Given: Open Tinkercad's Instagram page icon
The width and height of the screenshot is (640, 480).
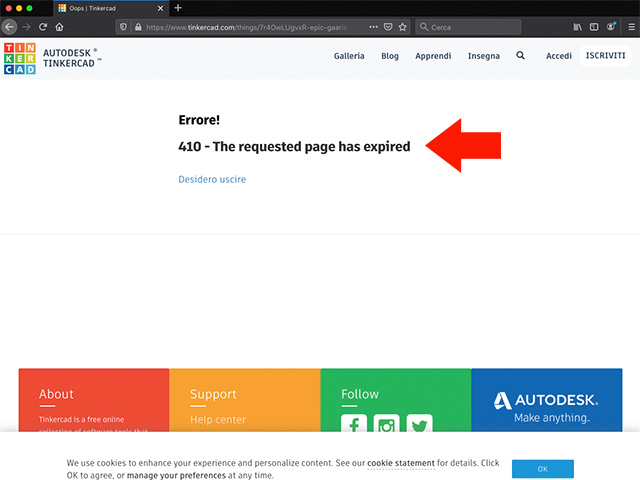Looking at the screenshot, I should (386, 427).
